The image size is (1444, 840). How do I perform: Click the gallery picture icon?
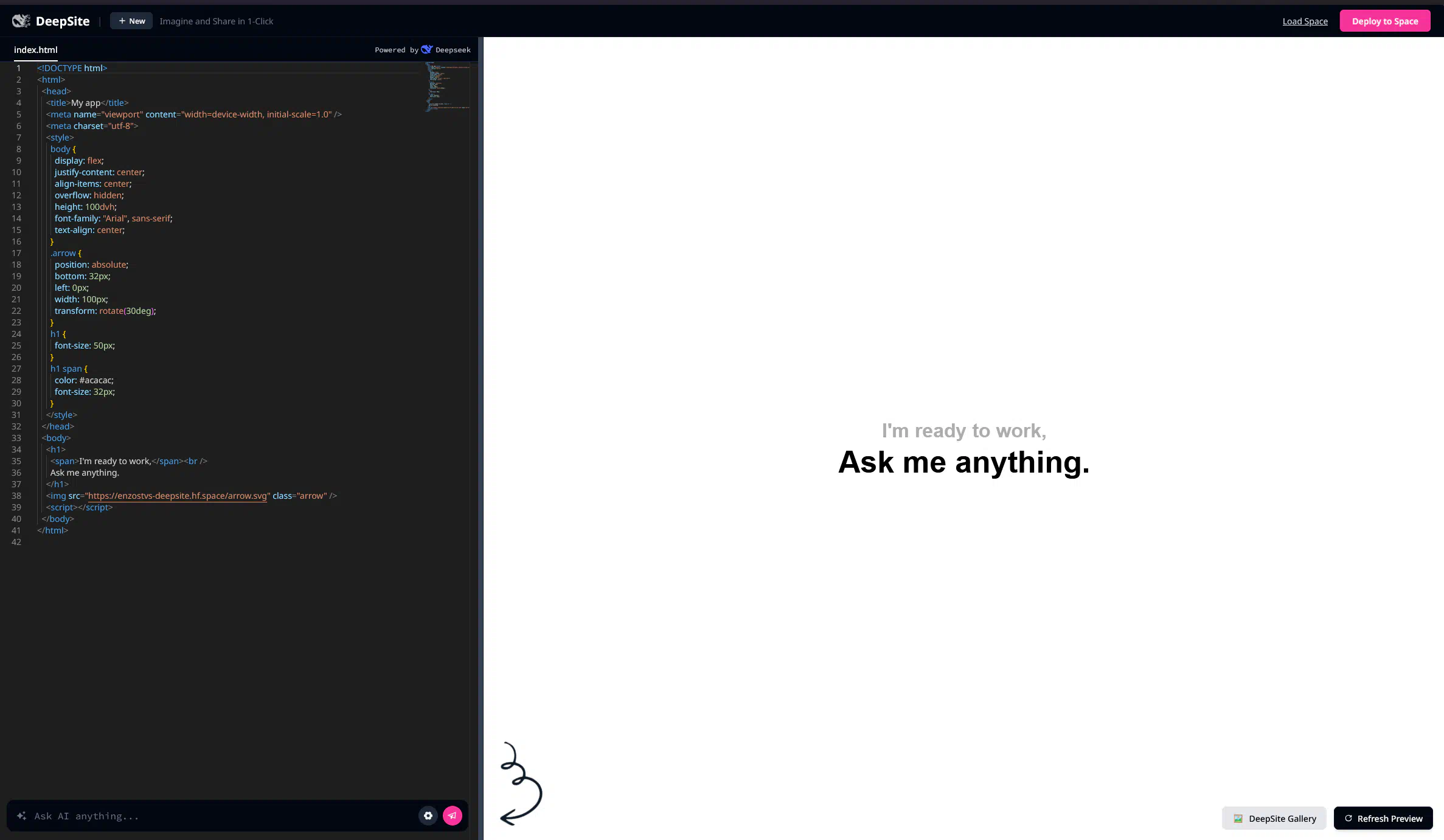[1238, 819]
